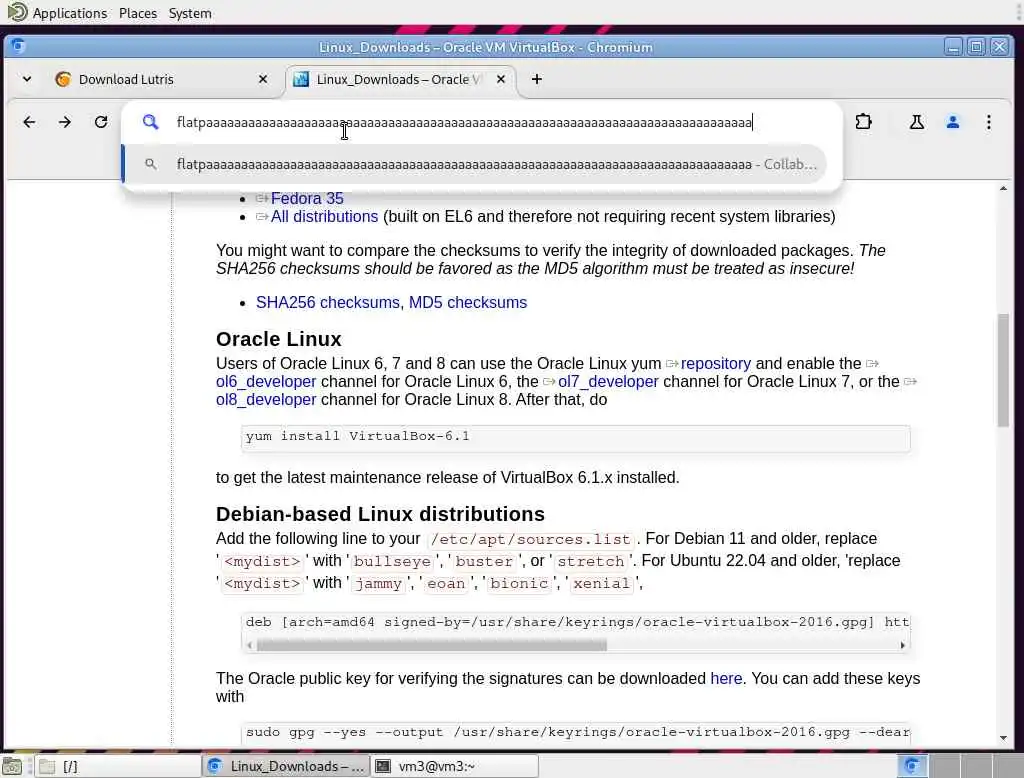The height and width of the screenshot is (778, 1024).
Task: Click the 'xenial' code word
Action: 601,584
